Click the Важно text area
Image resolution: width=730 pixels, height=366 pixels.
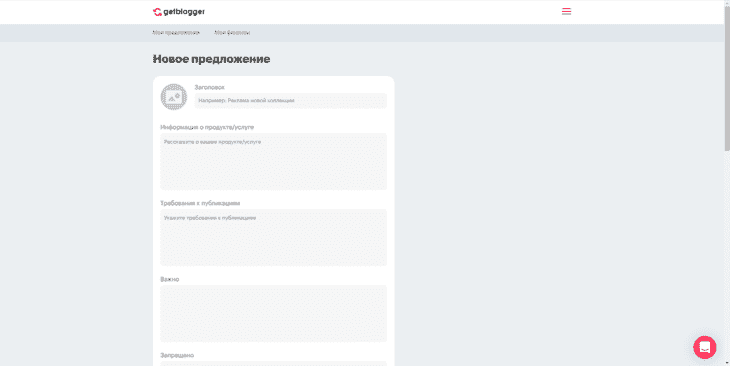tap(273, 313)
